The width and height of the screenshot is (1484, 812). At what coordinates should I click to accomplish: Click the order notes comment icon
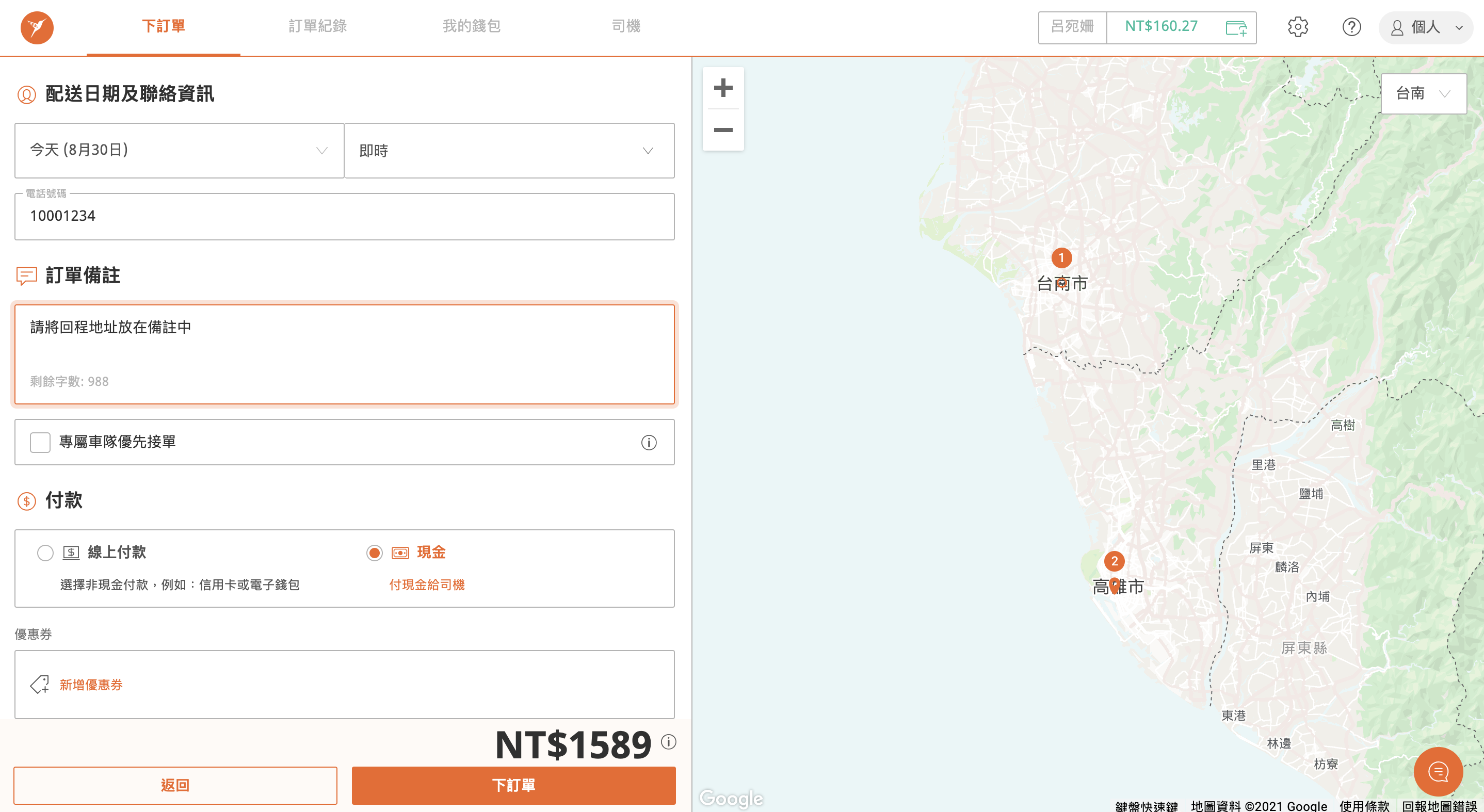pyautogui.click(x=26, y=276)
